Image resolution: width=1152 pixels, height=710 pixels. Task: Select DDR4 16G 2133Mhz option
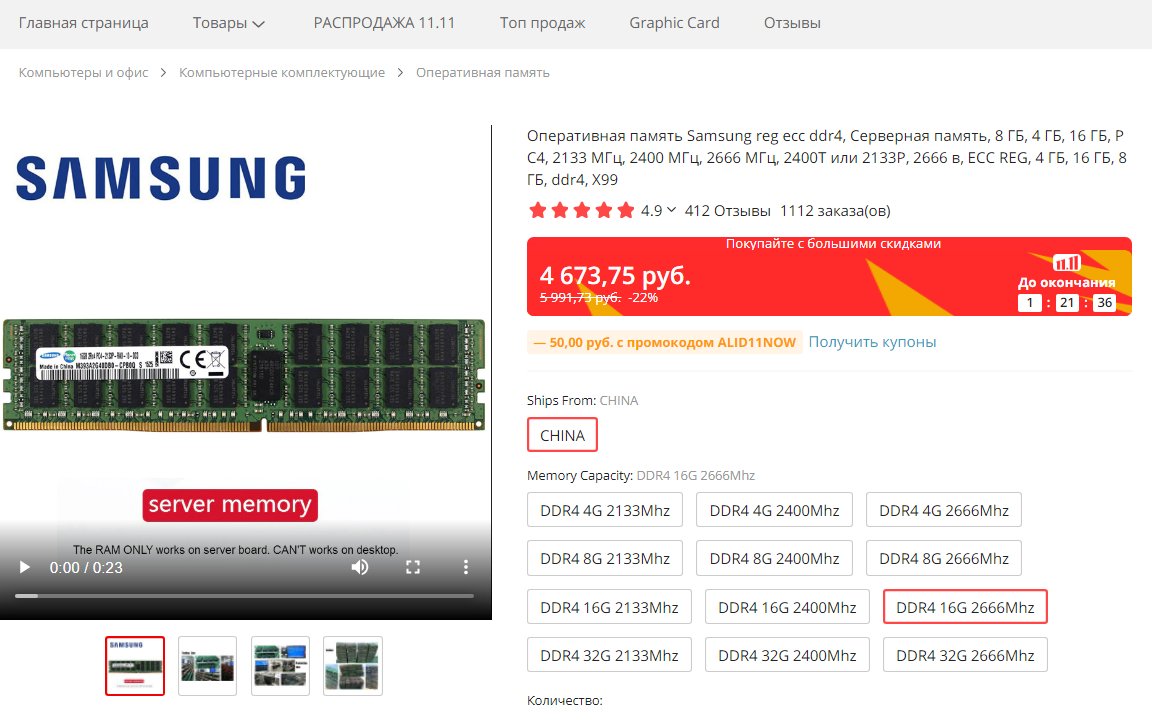[x=609, y=607]
